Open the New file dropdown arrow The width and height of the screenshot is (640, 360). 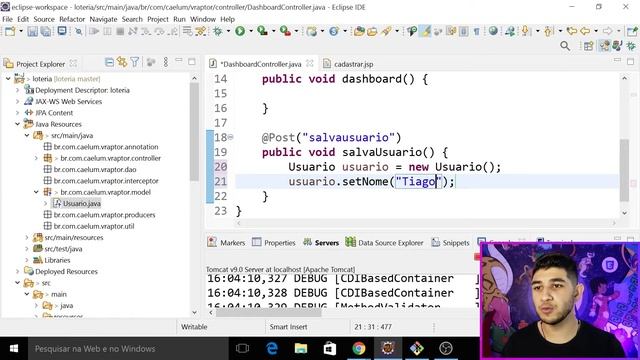pos(21,31)
